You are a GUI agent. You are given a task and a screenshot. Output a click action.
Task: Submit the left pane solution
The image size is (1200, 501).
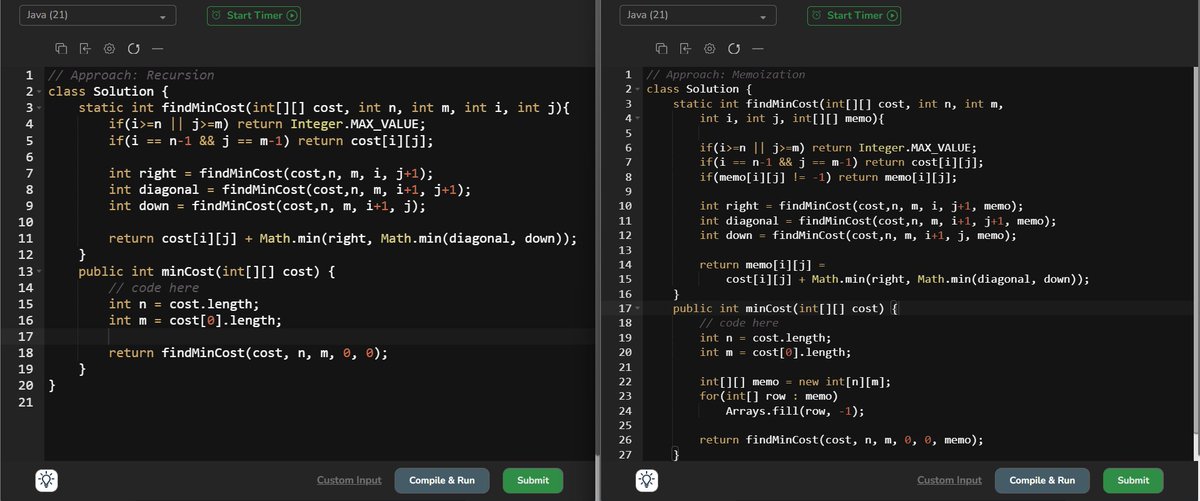tap(533, 480)
